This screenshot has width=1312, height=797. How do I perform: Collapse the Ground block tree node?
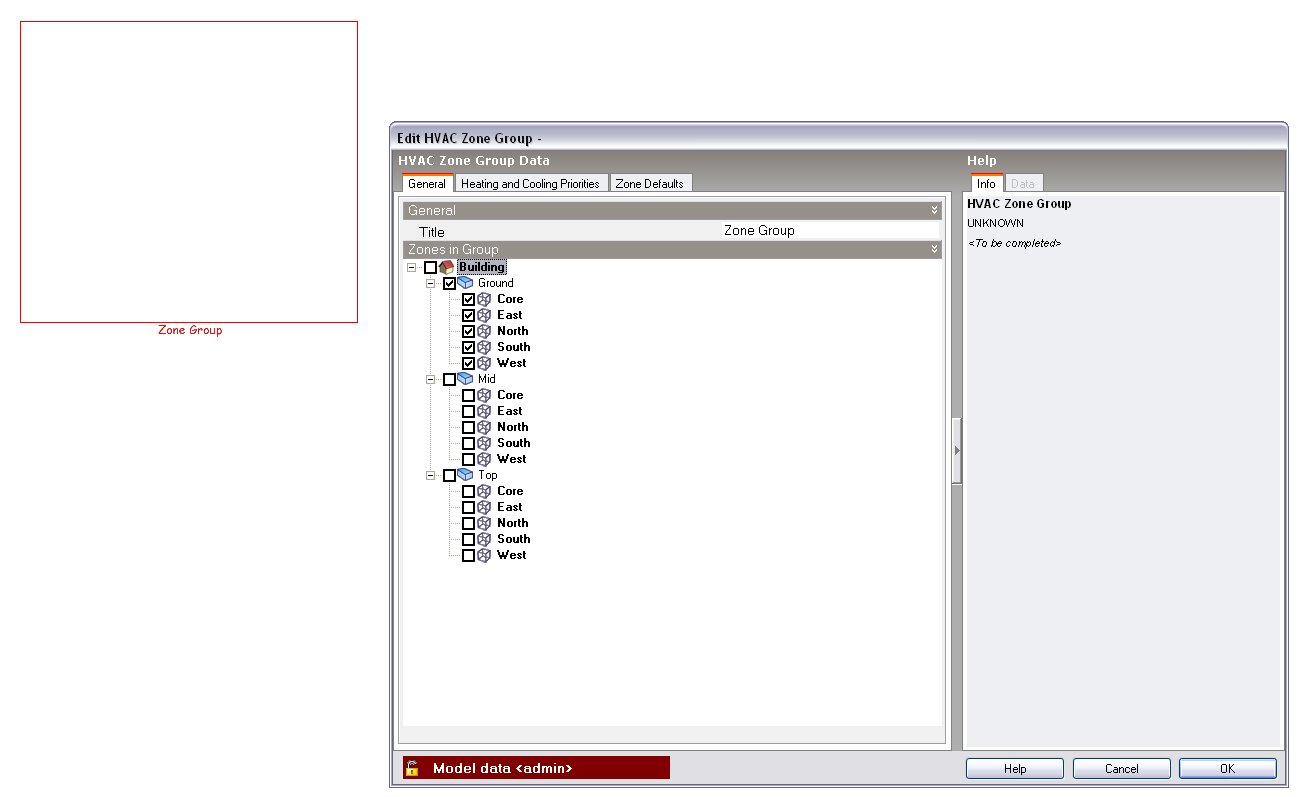[x=431, y=283]
